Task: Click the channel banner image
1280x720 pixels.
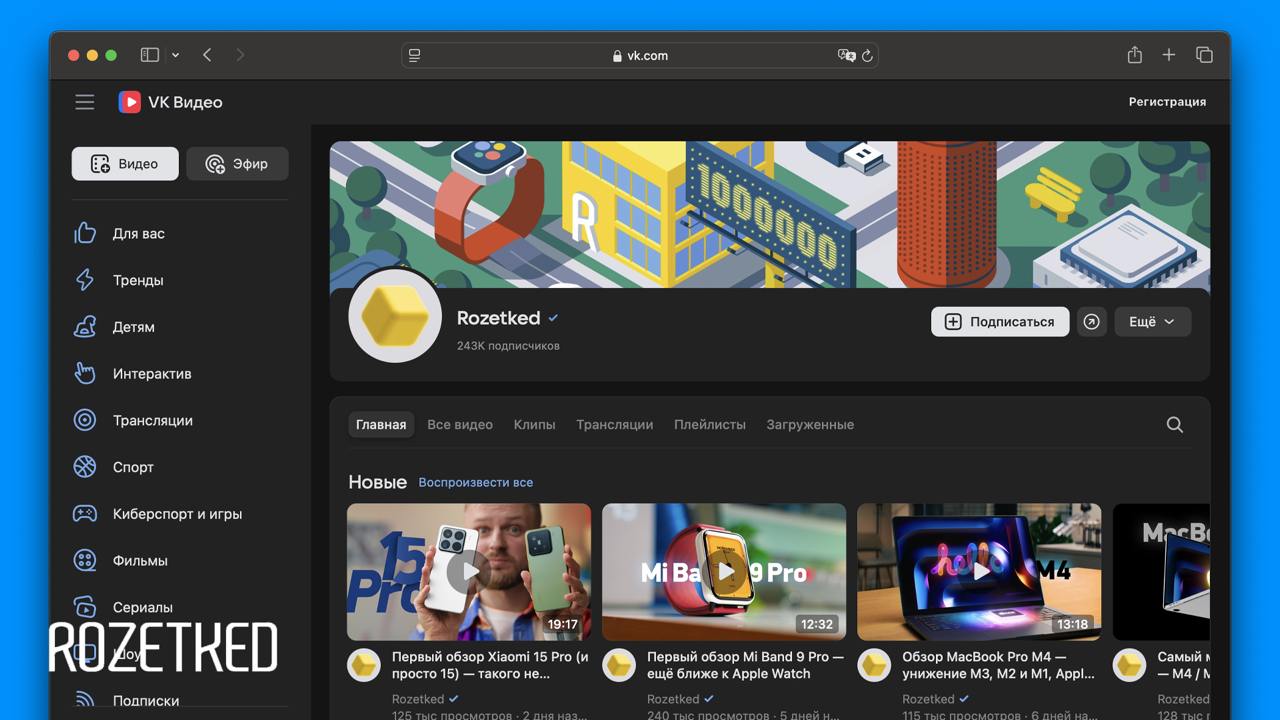Action: 770,214
